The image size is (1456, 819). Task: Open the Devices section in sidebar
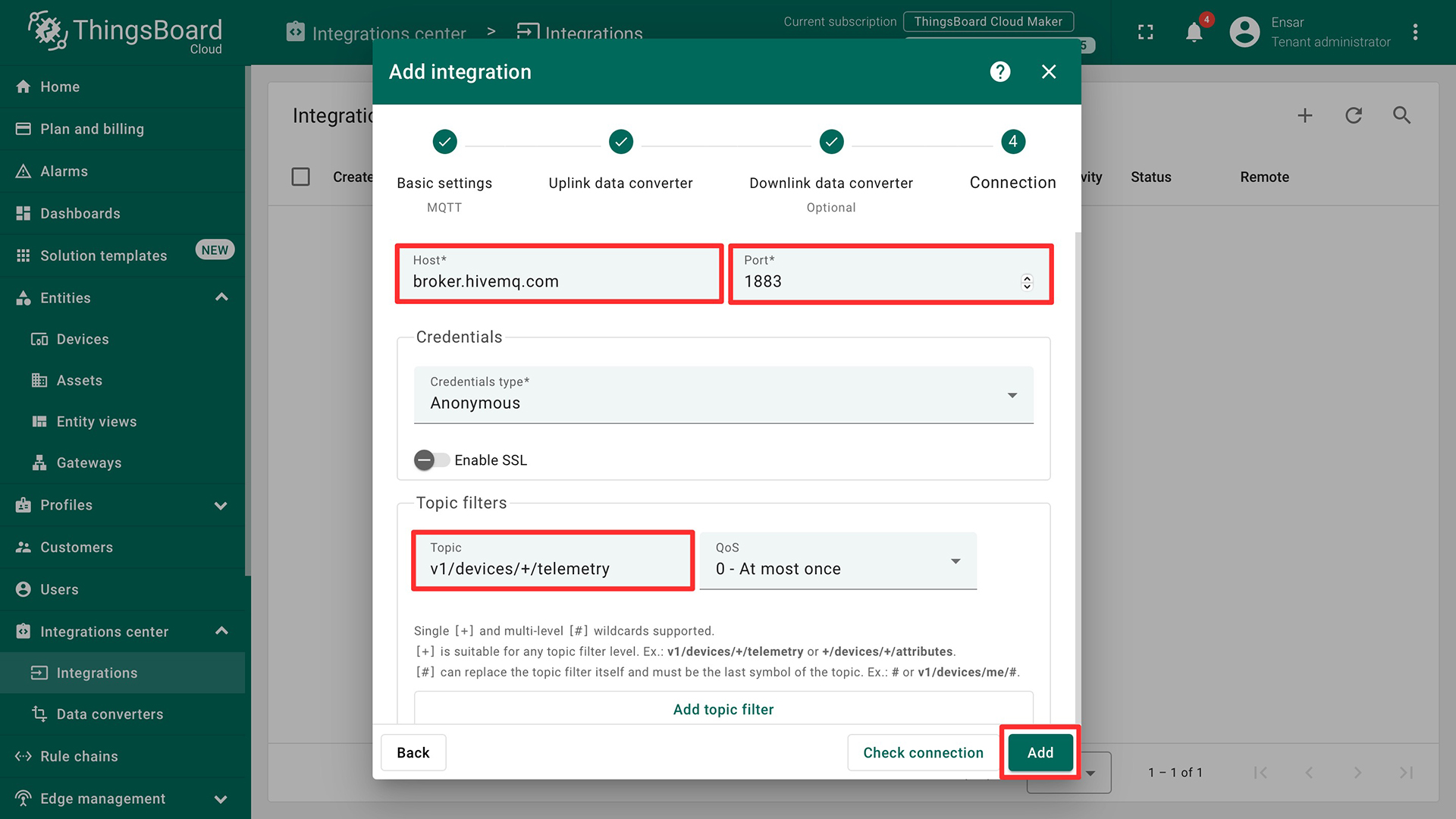click(82, 339)
